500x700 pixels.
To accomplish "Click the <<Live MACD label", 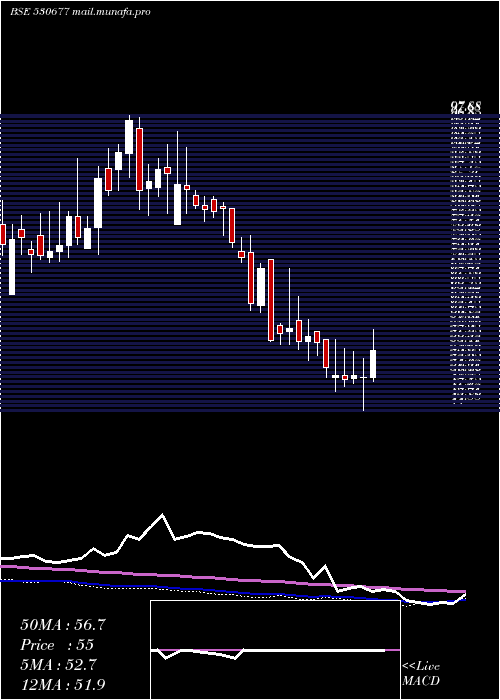I will pos(421,674).
